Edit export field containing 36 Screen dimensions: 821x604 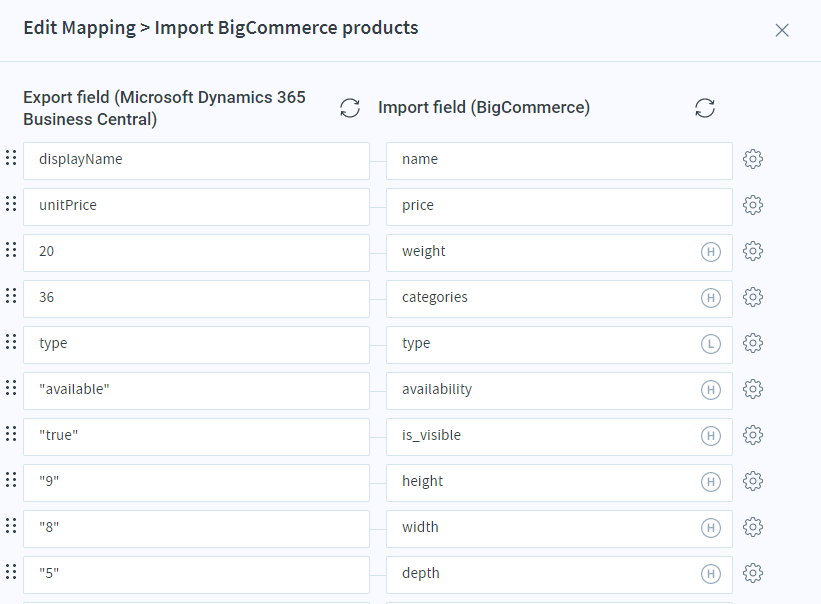click(x=196, y=299)
